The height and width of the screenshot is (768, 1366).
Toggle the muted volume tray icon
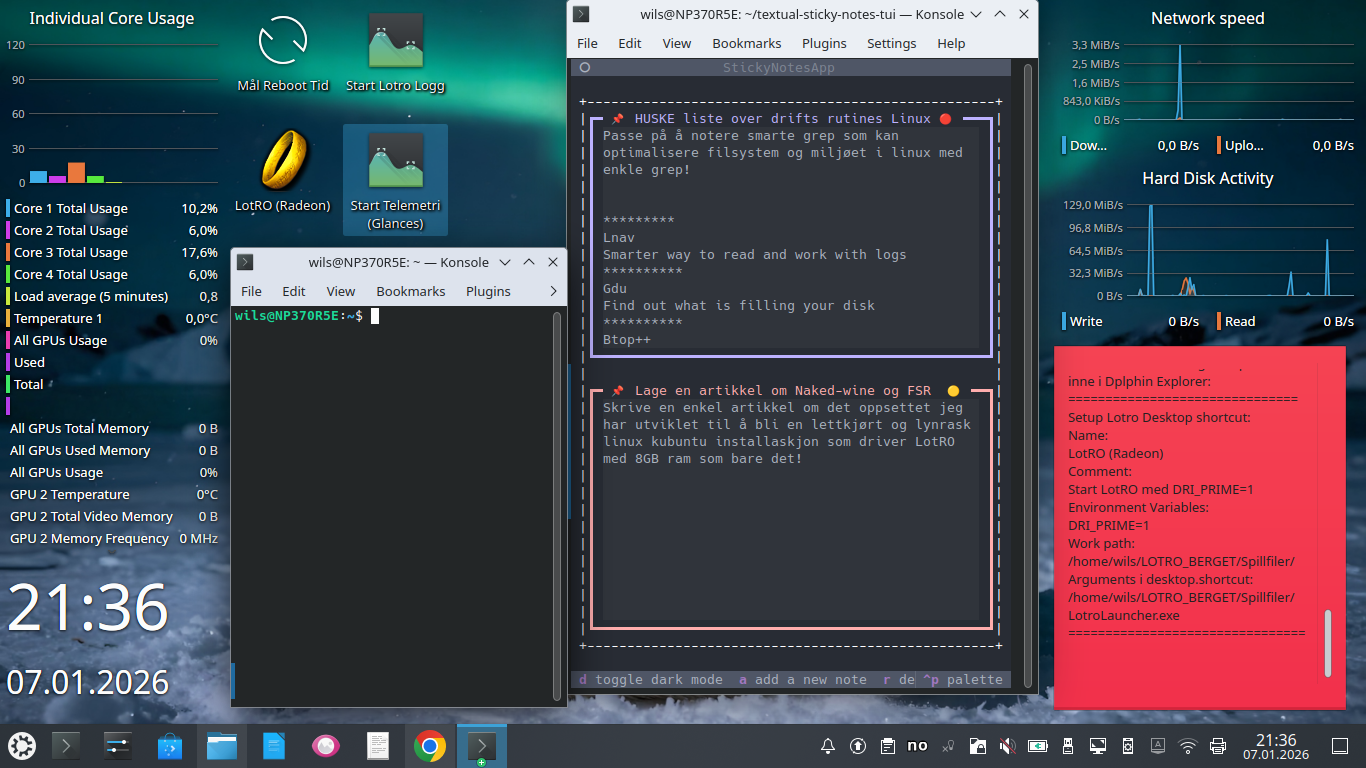tap(1008, 746)
